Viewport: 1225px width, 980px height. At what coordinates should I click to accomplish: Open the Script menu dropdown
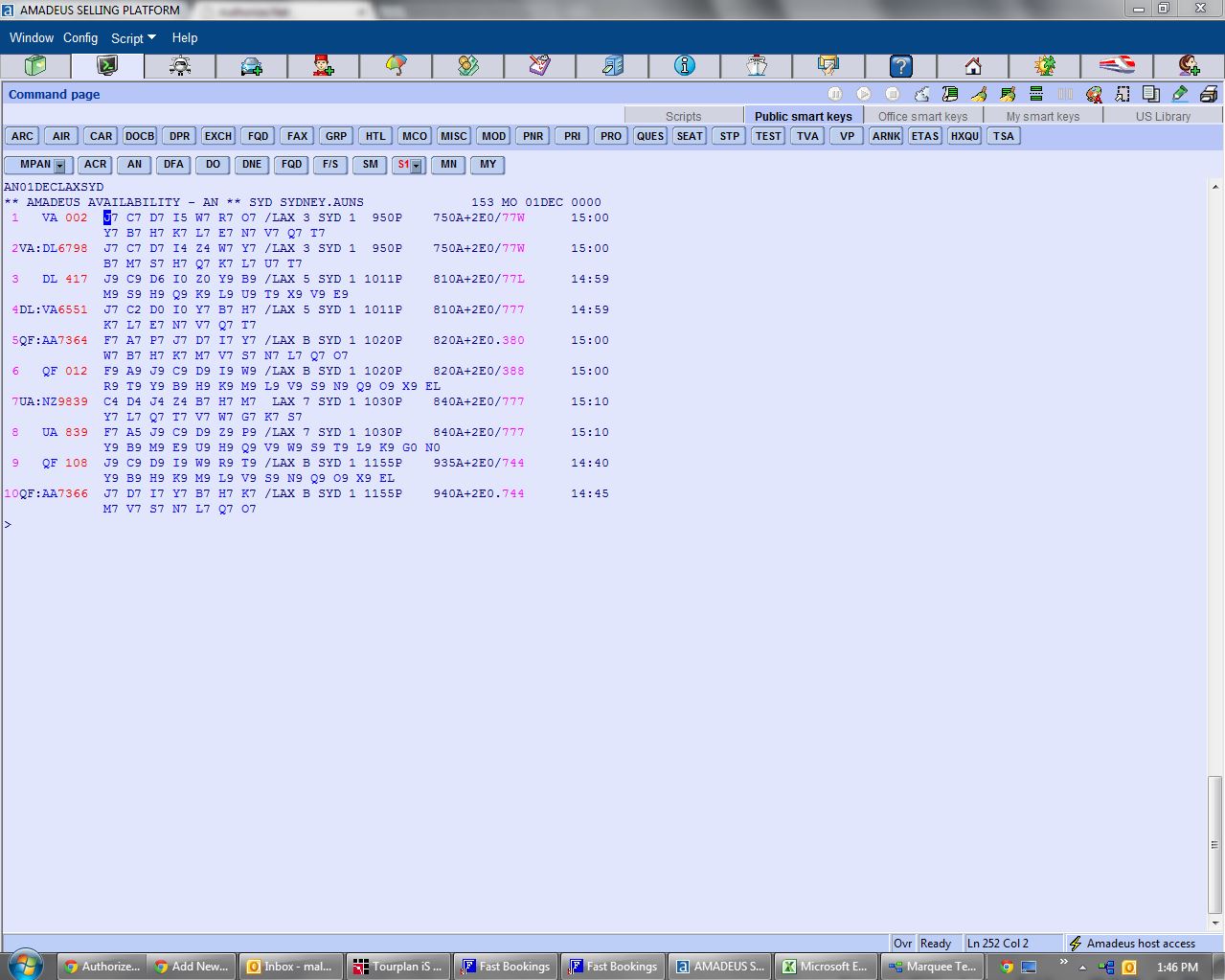tap(133, 38)
